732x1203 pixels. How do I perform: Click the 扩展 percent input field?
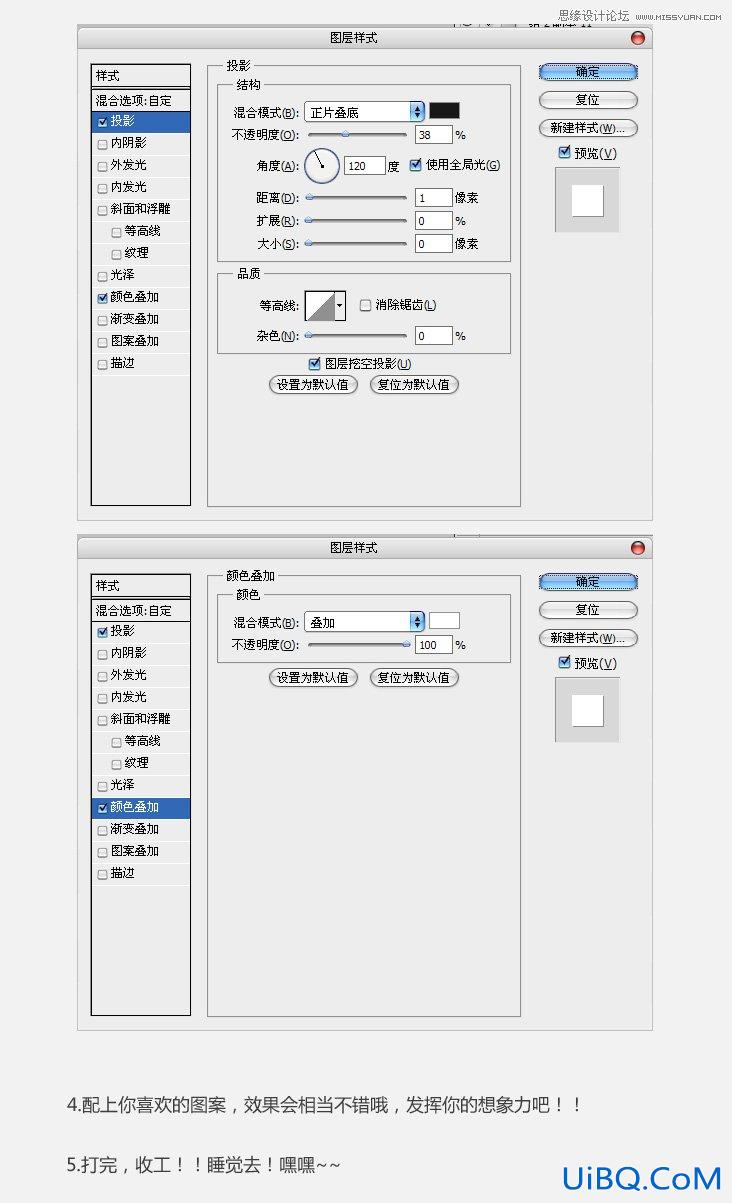[434, 221]
